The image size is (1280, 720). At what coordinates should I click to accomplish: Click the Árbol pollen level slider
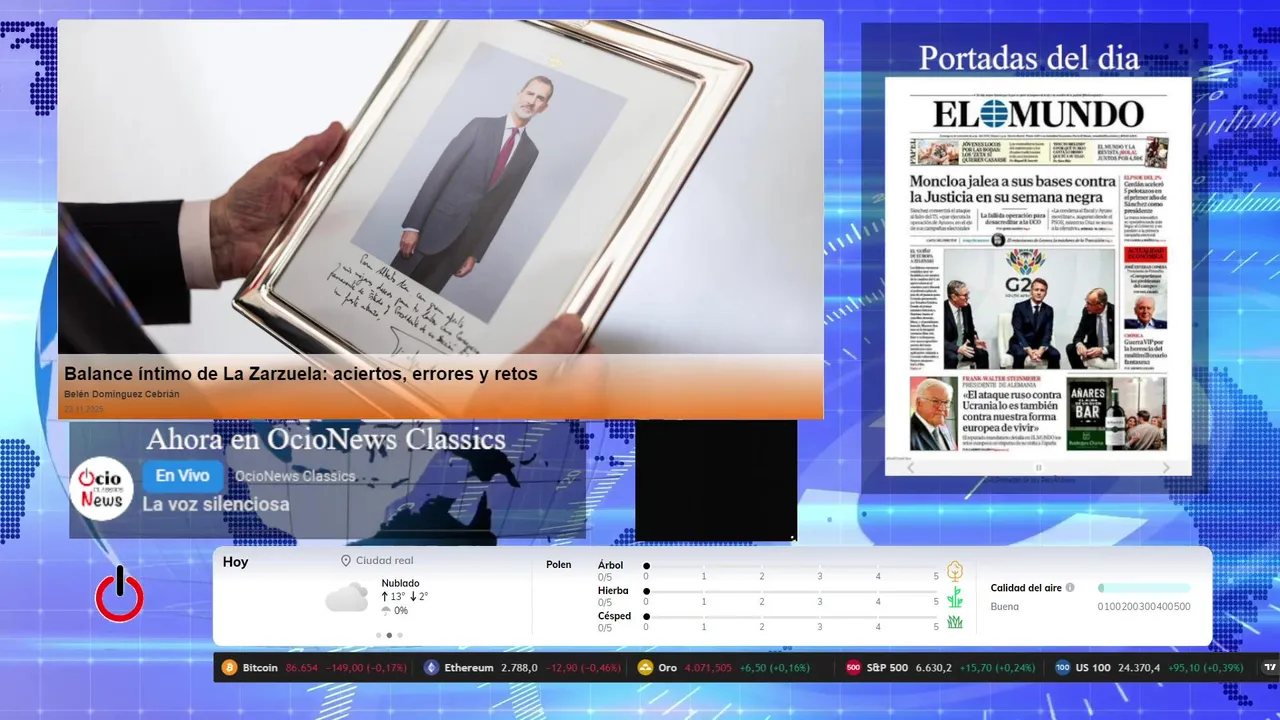pos(791,566)
